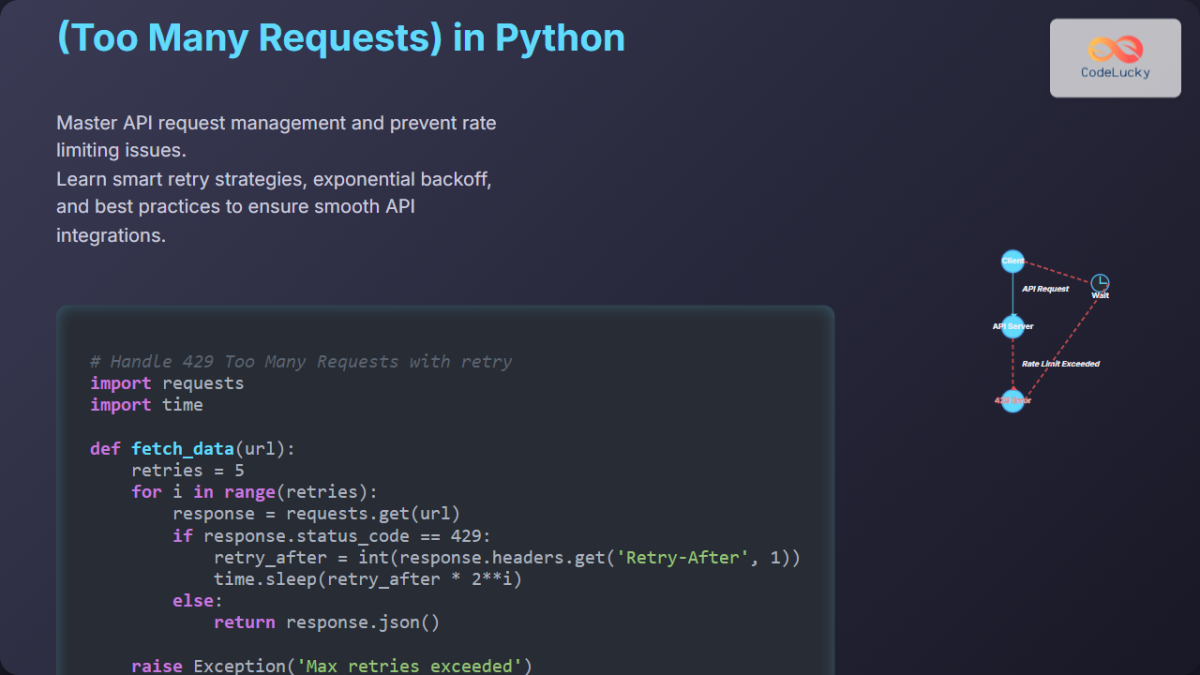The width and height of the screenshot is (1200, 675).
Task: Select the import requests code line
Action: point(165,383)
